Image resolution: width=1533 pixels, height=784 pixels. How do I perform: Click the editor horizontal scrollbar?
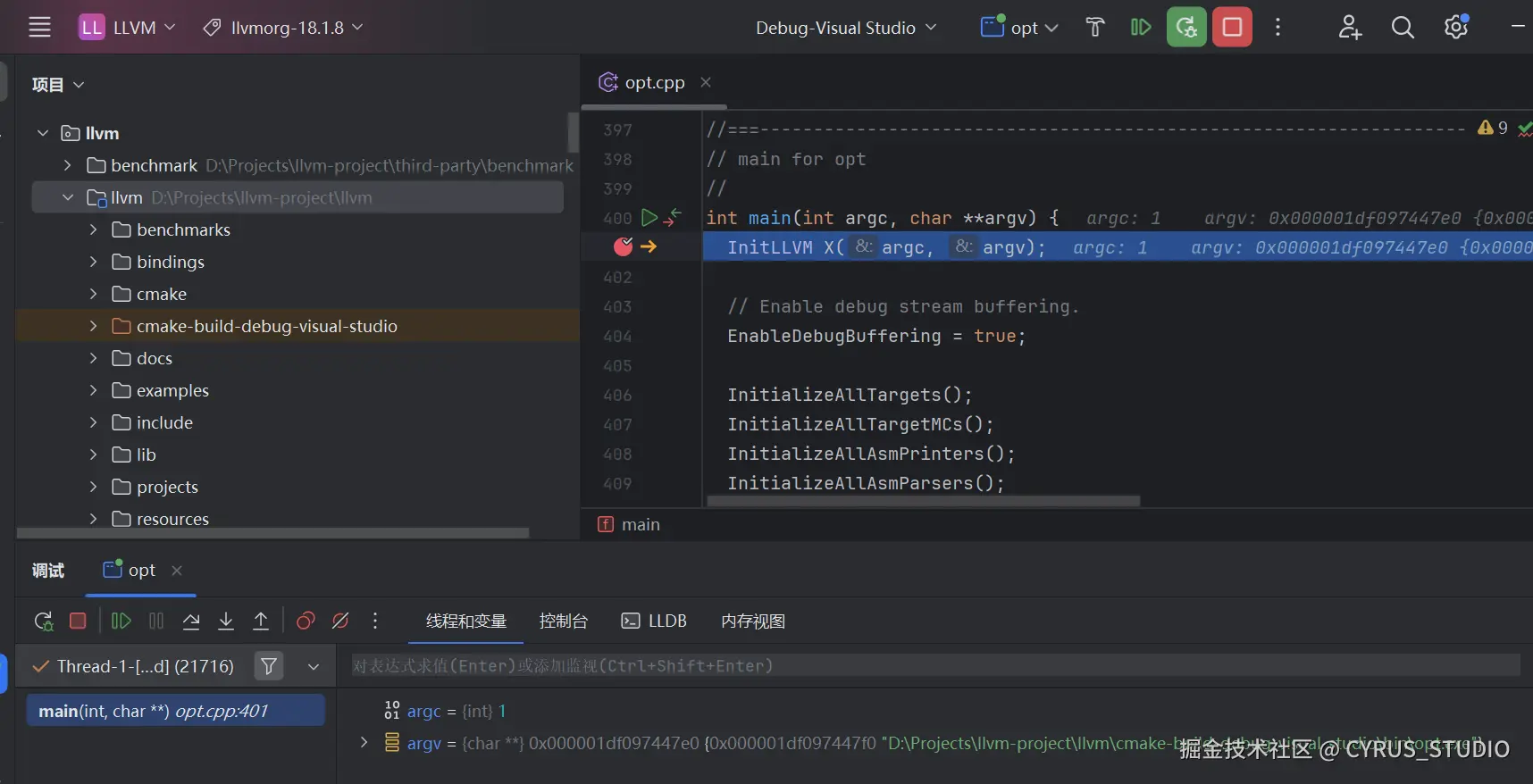pos(923,501)
